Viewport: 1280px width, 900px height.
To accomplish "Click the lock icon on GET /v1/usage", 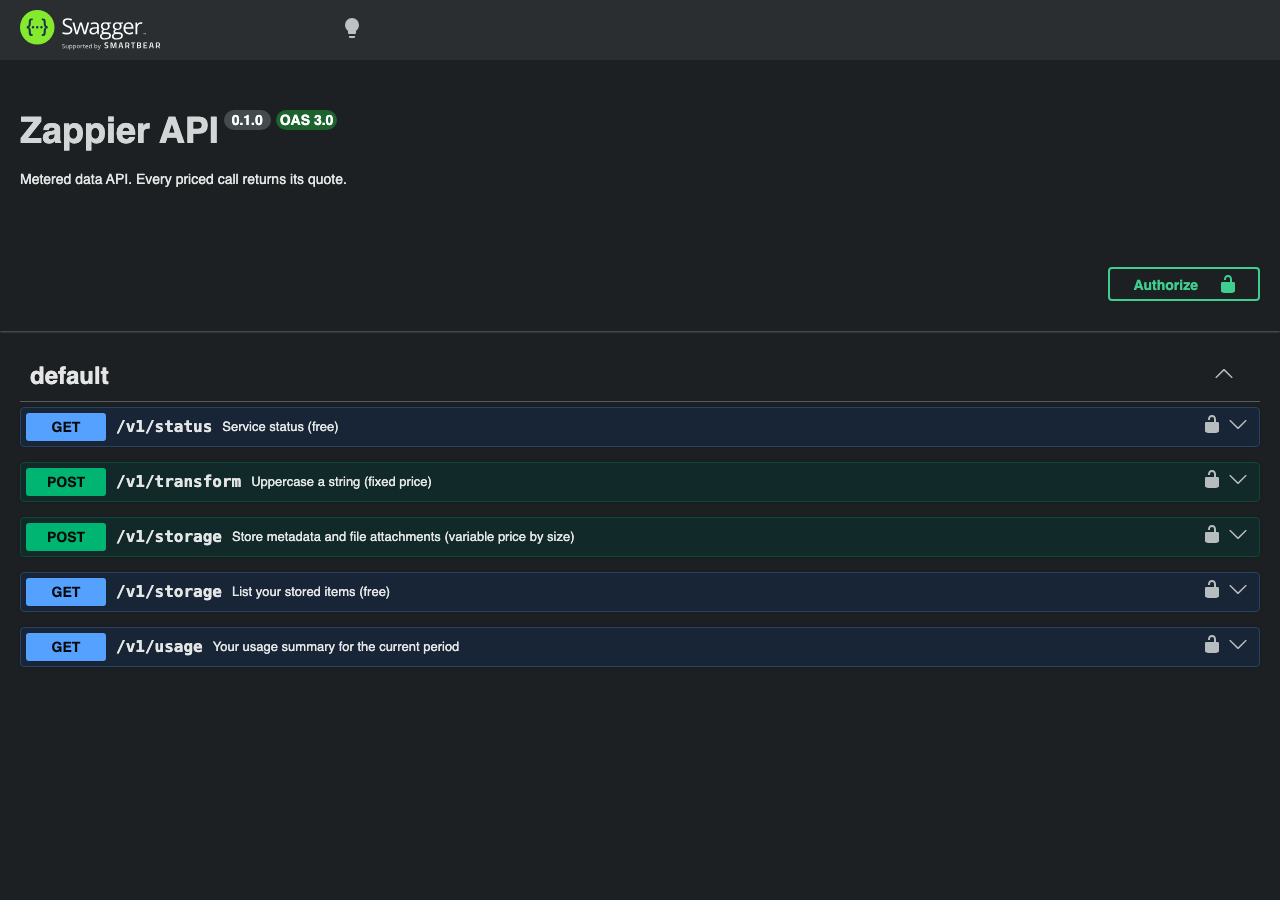I will (x=1211, y=644).
